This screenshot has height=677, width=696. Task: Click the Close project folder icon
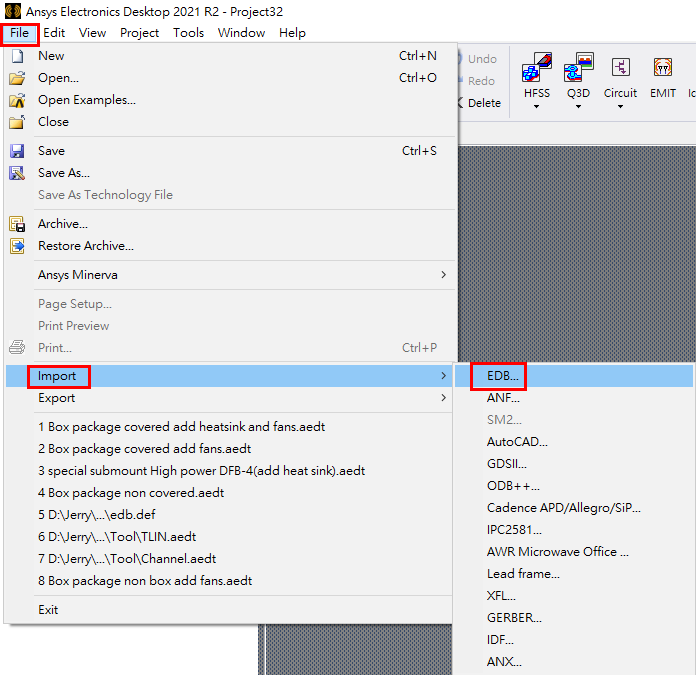(17, 122)
